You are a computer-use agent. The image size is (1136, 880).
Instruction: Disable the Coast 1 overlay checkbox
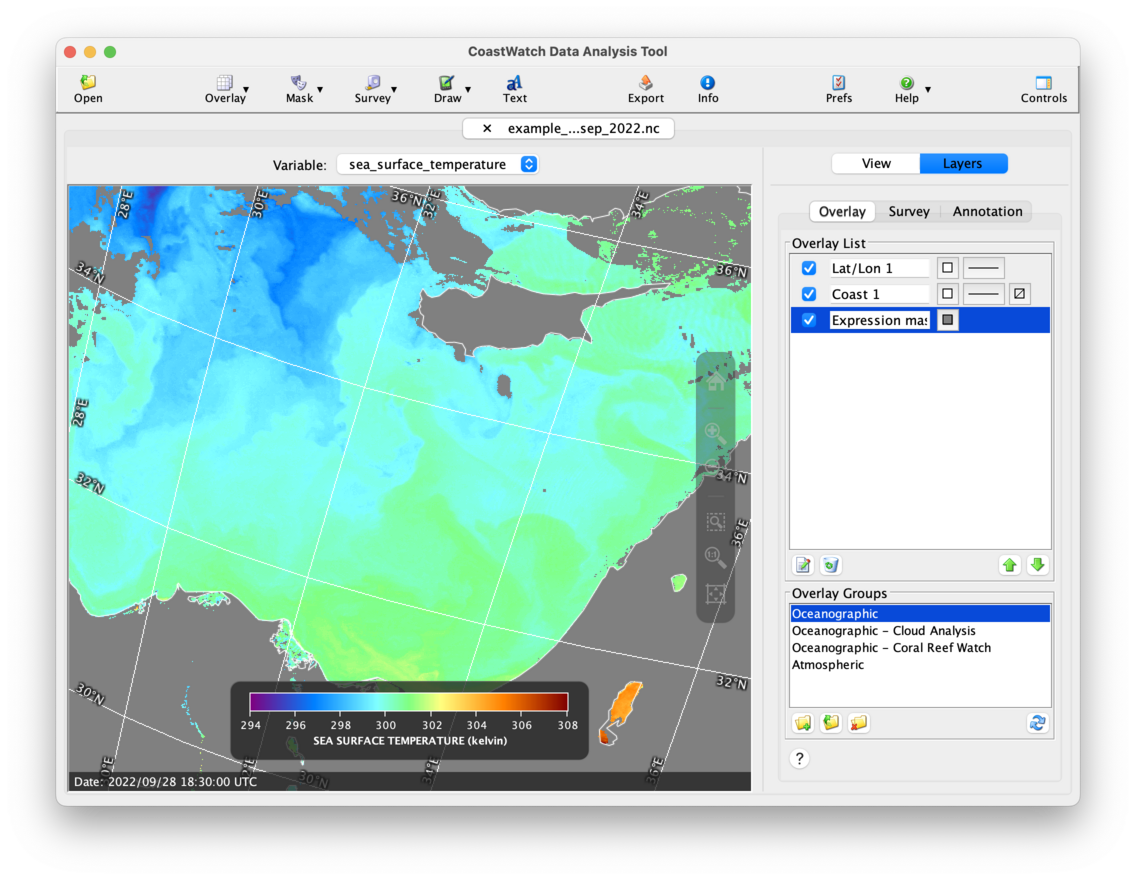click(x=809, y=294)
